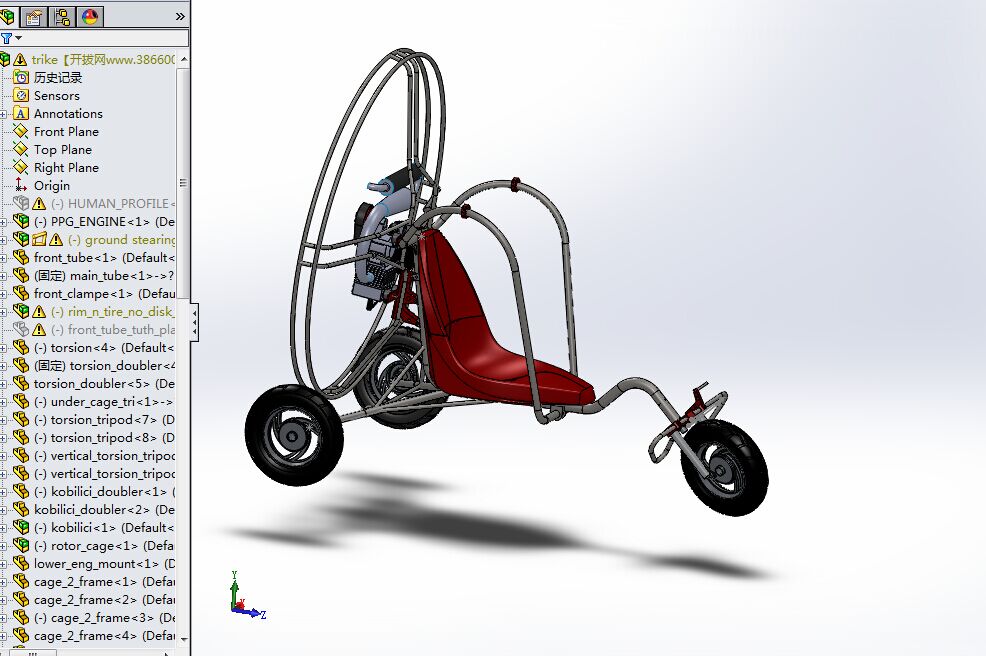Select the rear left wheel in the model

click(294, 435)
